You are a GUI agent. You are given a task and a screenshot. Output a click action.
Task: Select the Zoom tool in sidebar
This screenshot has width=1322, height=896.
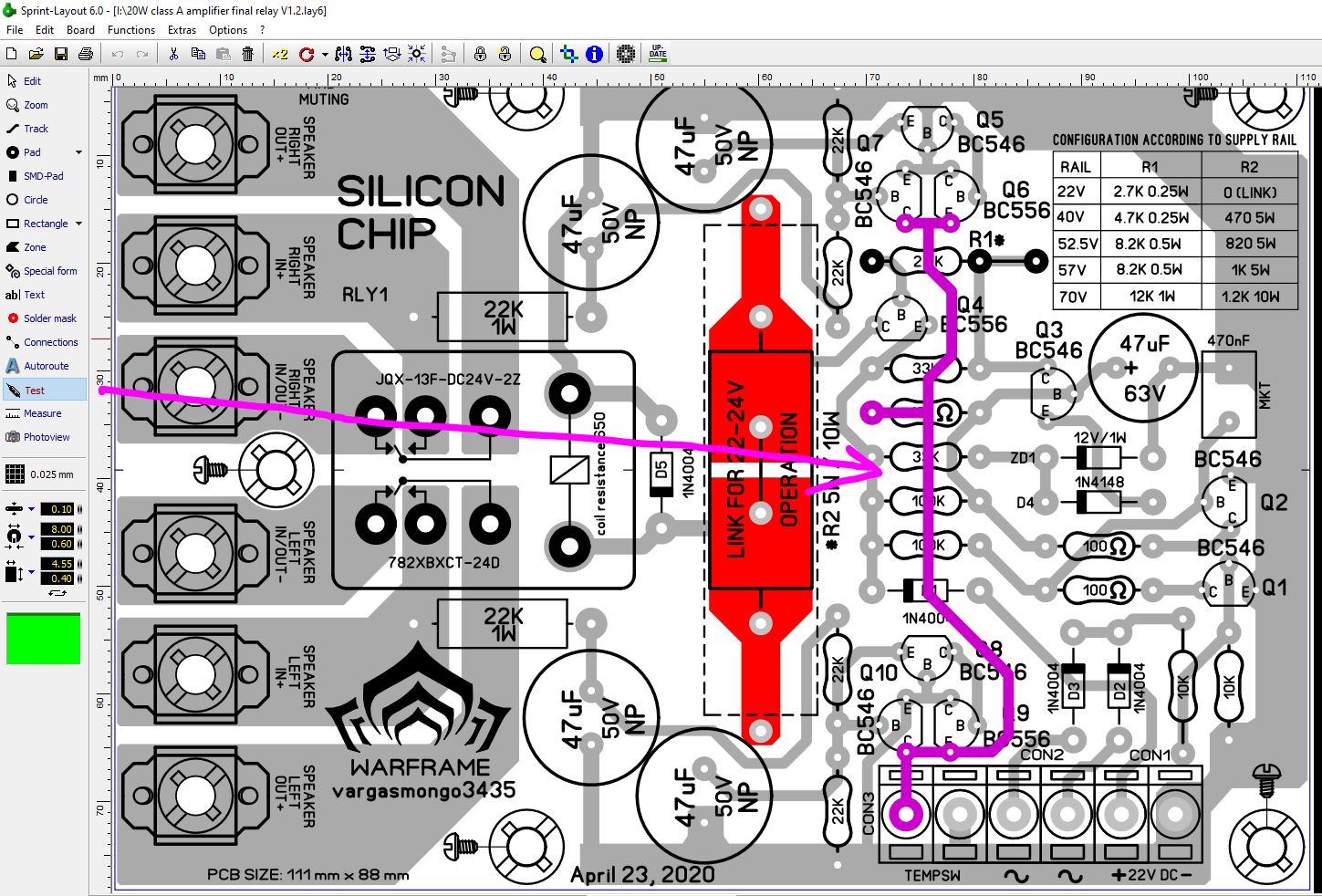[44, 105]
